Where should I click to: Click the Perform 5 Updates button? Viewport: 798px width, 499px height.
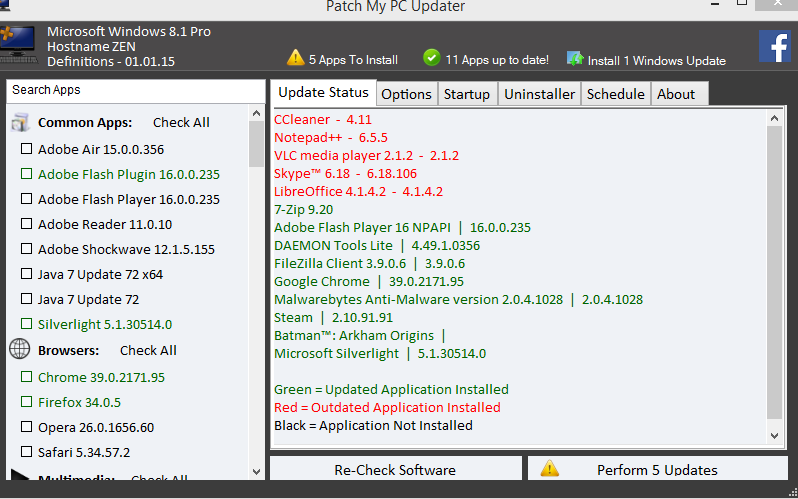coord(658,469)
